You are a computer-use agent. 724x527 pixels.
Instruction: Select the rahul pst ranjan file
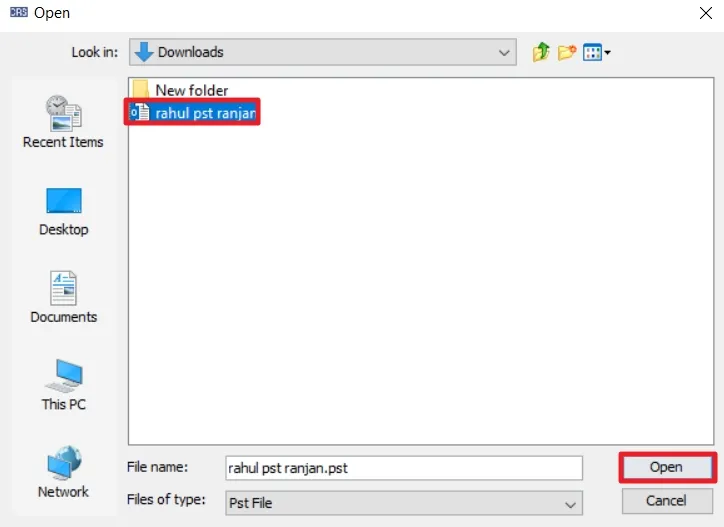click(192, 112)
